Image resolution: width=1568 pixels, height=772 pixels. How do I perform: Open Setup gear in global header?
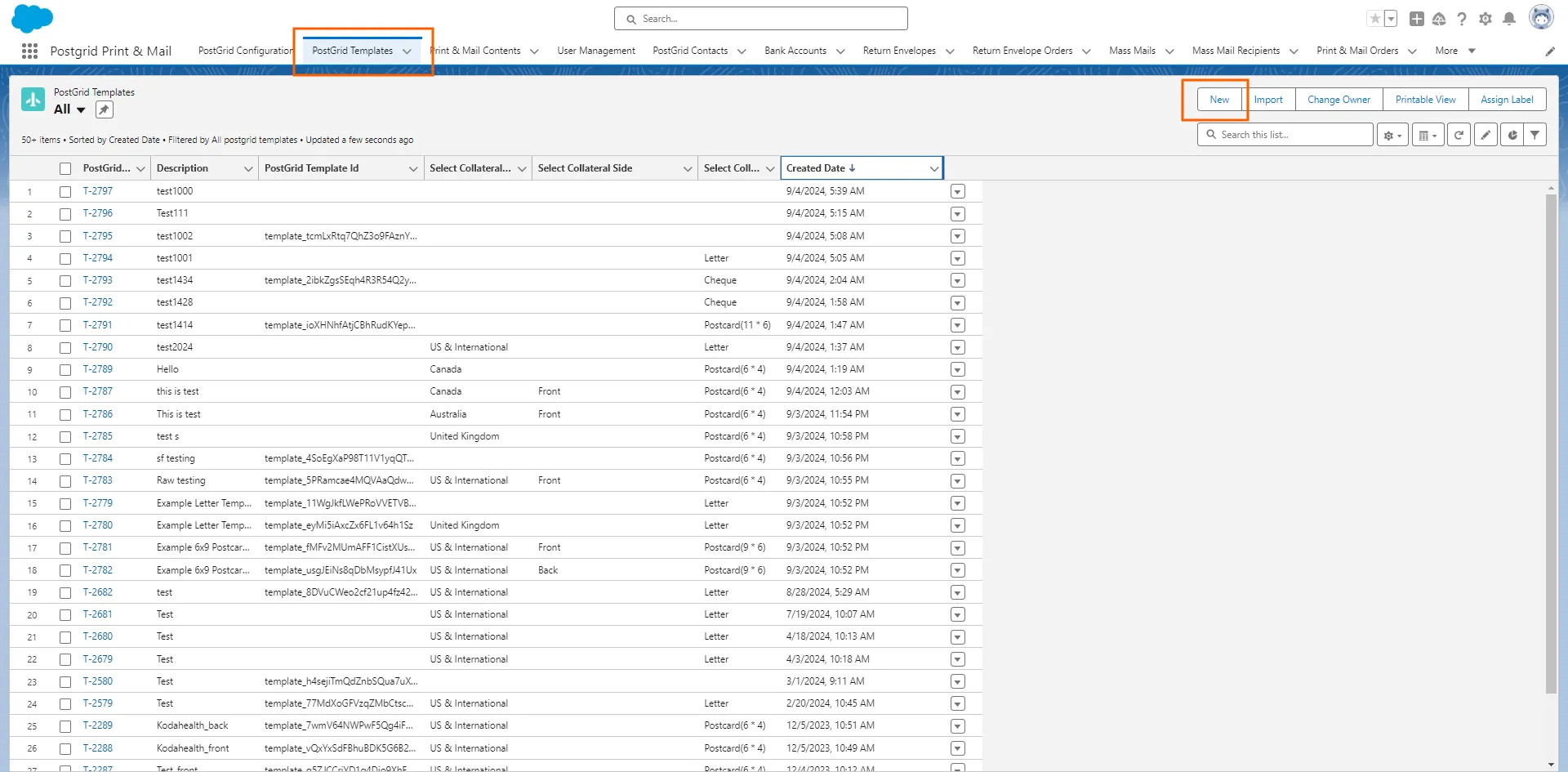click(x=1486, y=19)
